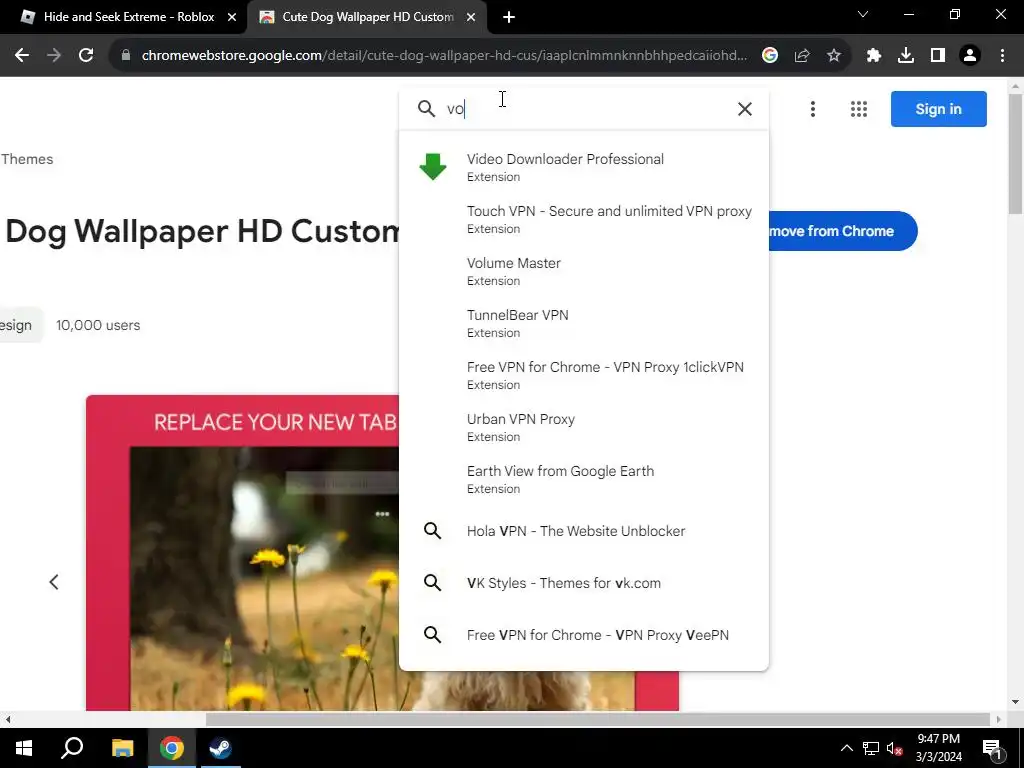Select TunnelBear VPN suggestion

click(x=584, y=323)
